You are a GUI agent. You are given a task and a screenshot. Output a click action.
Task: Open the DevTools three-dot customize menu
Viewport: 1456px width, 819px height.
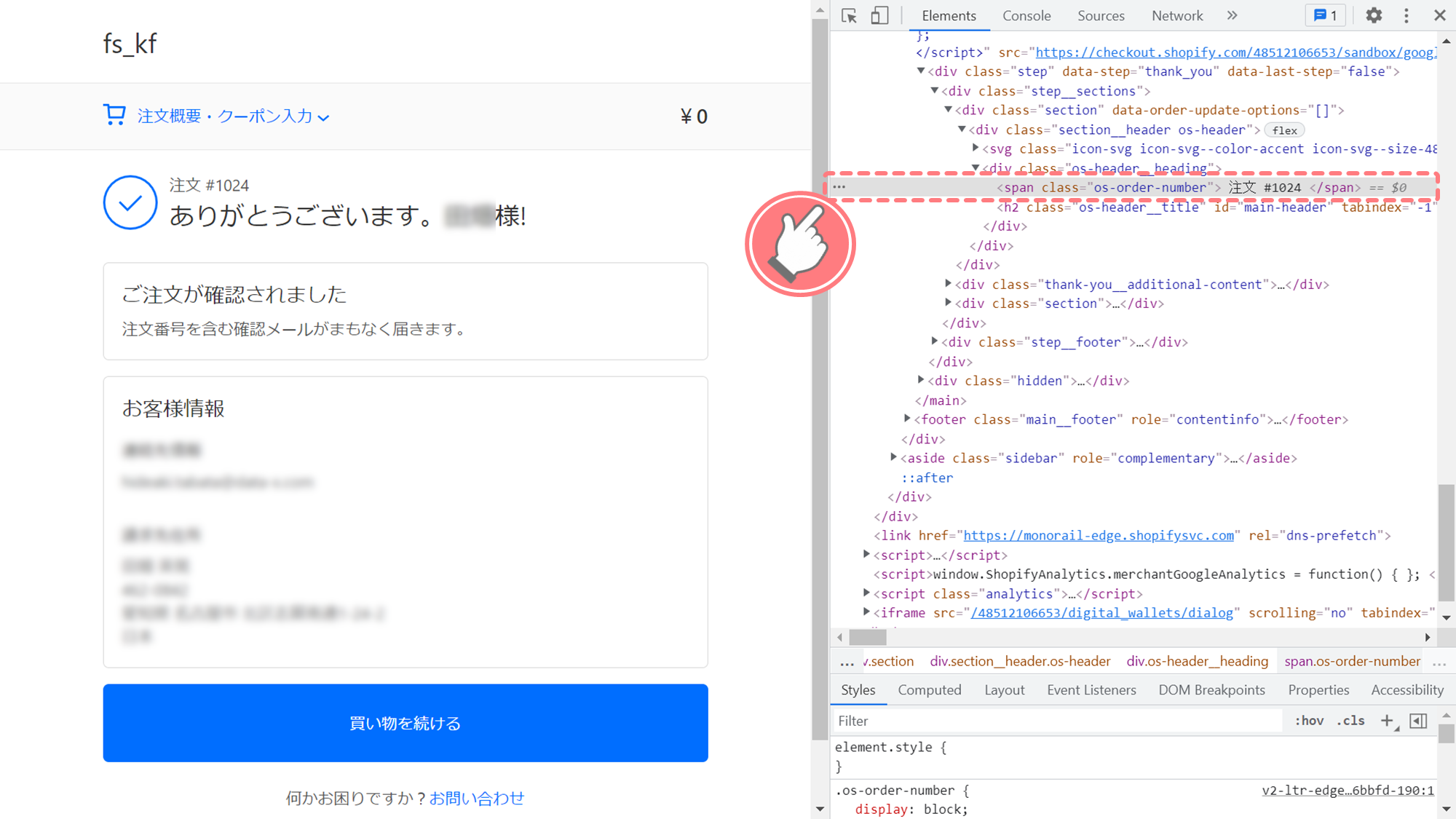coord(1406,15)
